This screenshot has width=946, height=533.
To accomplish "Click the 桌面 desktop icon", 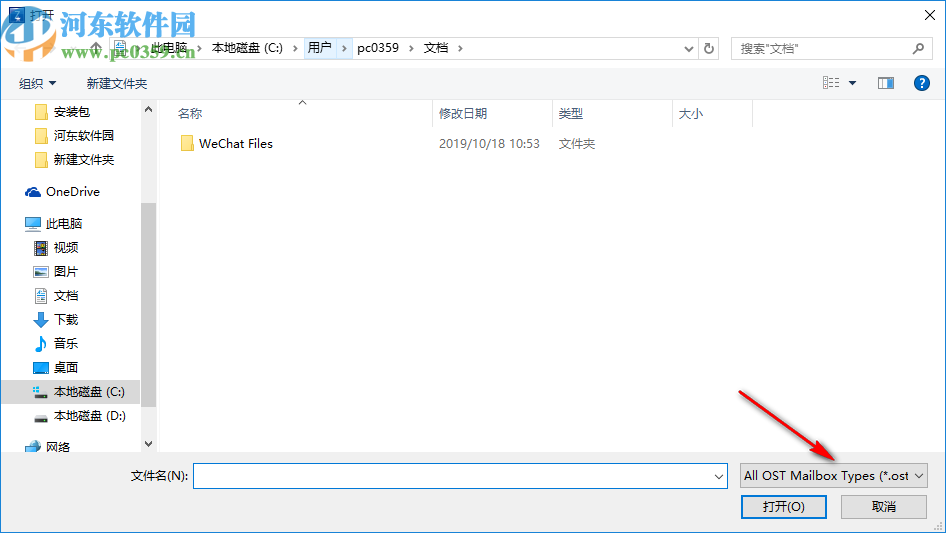I will coord(40,368).
